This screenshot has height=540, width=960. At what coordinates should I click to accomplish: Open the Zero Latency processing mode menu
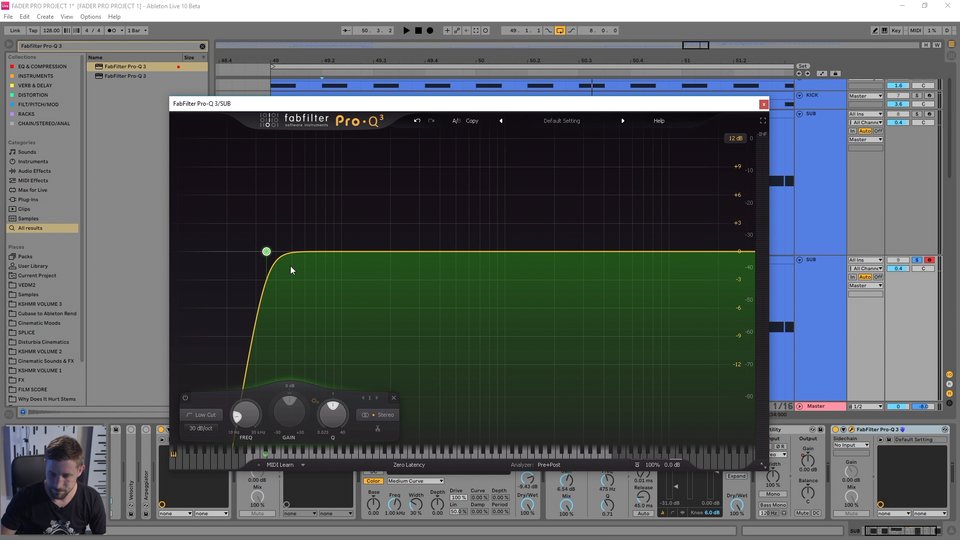pyautogui.click(x=409, y=465)
